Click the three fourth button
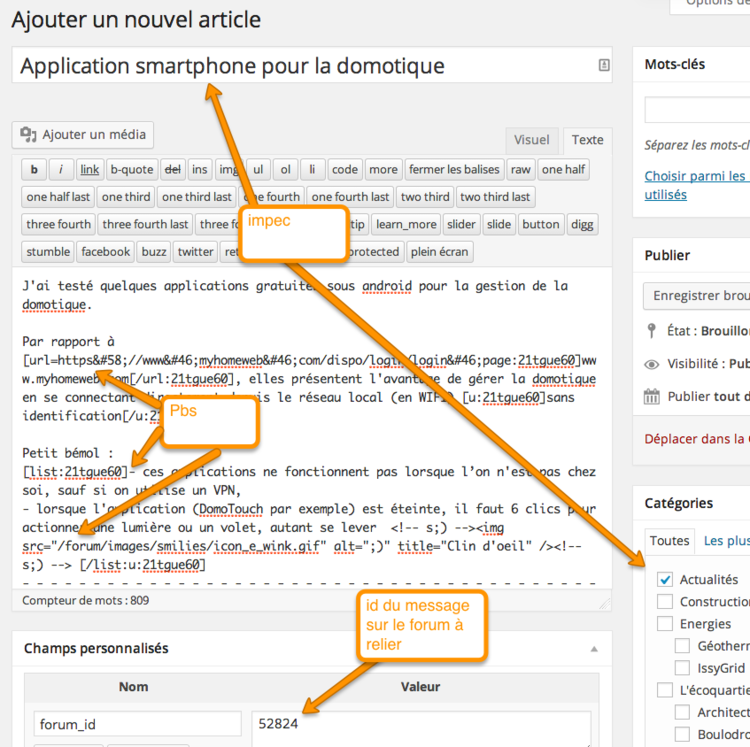The image size is (750, 747). [x=58, y=225]
